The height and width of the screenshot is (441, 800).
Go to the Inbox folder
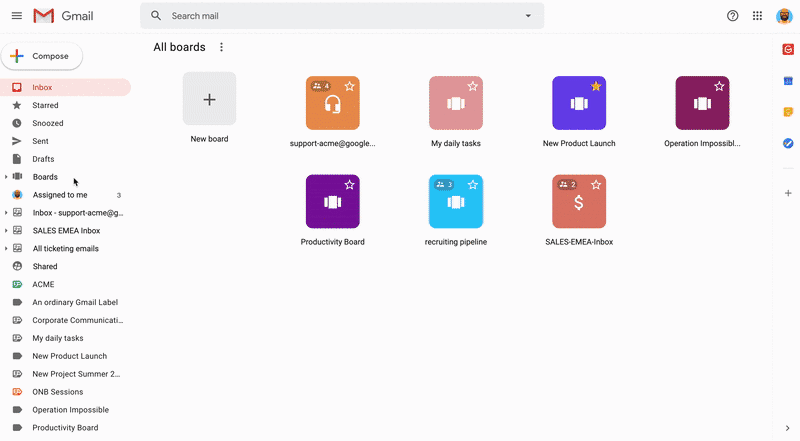click(x=65, y=87)
